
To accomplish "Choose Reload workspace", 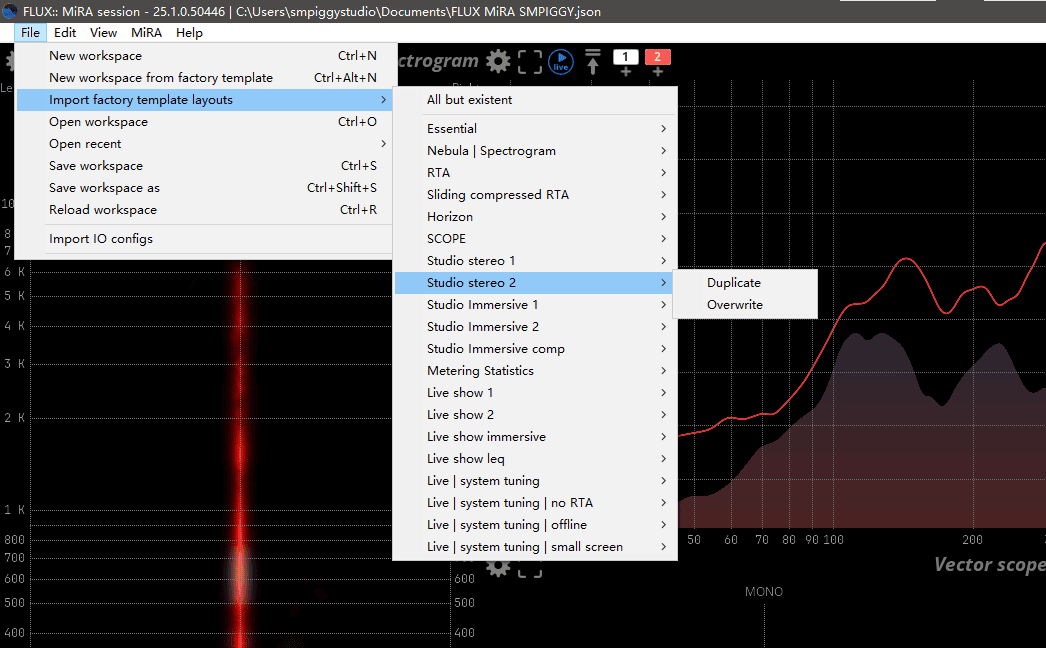I will tap(203, 210).
